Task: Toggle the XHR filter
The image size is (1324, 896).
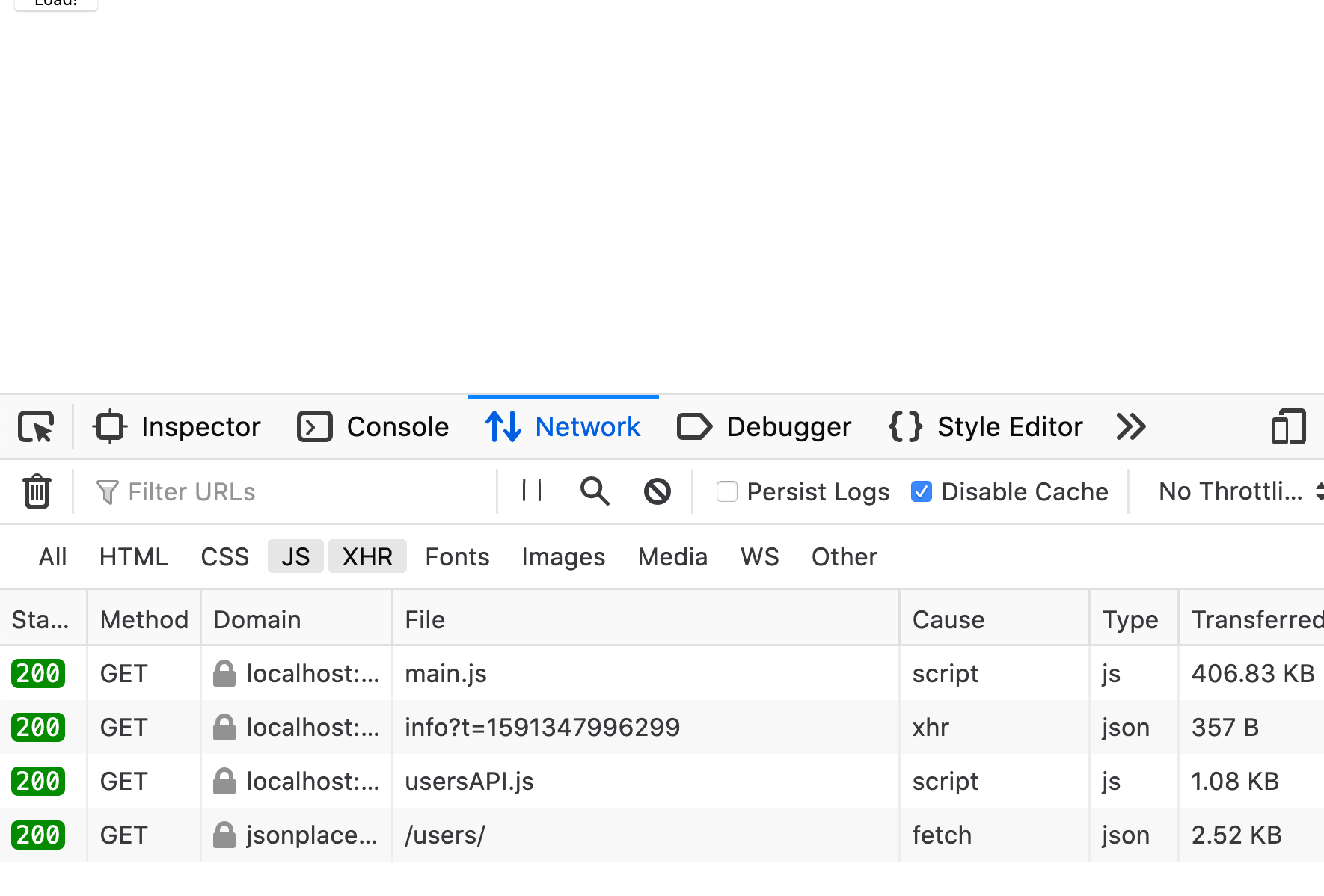Action: pyautogui.click(x=367, y=556)
